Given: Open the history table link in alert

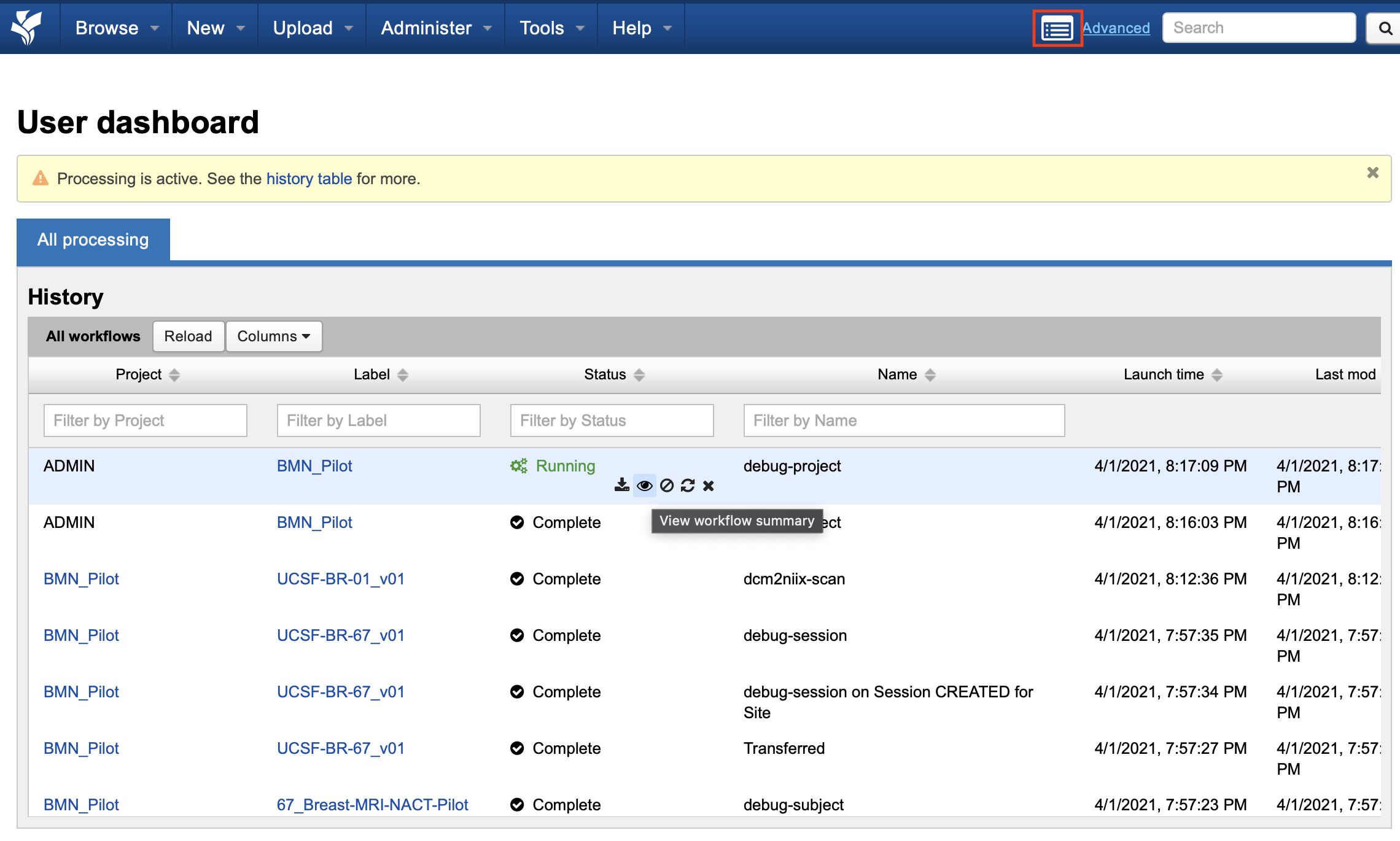Looking at the screenshot, I should tap(309, 179).
